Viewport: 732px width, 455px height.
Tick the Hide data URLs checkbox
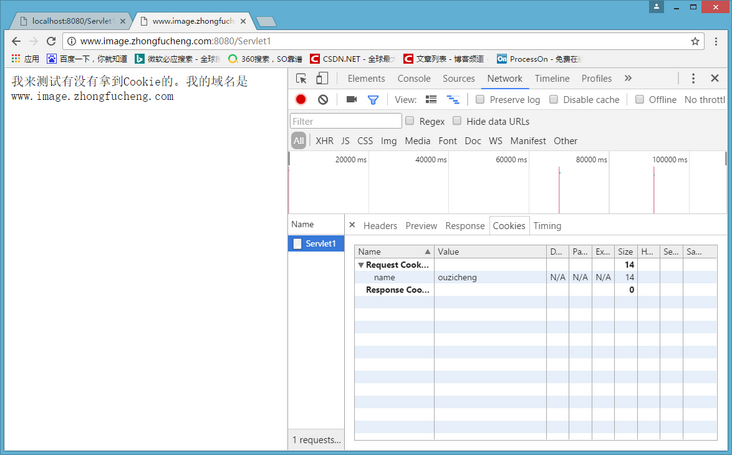[458, 121]
